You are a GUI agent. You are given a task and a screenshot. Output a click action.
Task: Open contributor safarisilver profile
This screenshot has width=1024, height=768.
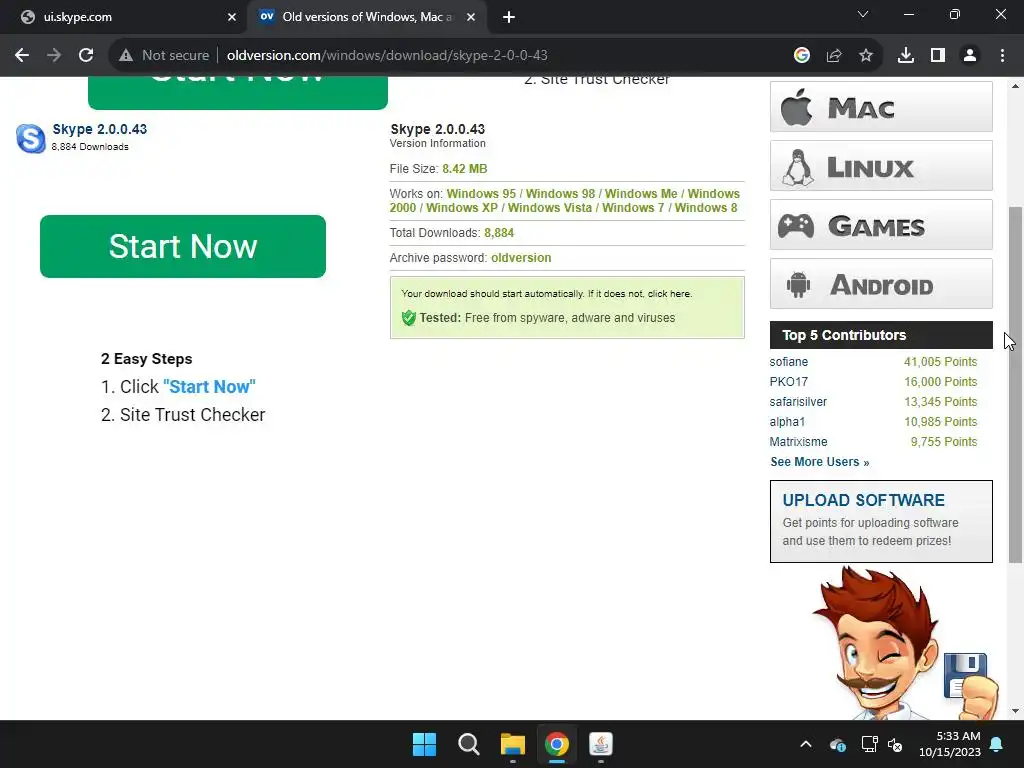(x=798, y=402)
